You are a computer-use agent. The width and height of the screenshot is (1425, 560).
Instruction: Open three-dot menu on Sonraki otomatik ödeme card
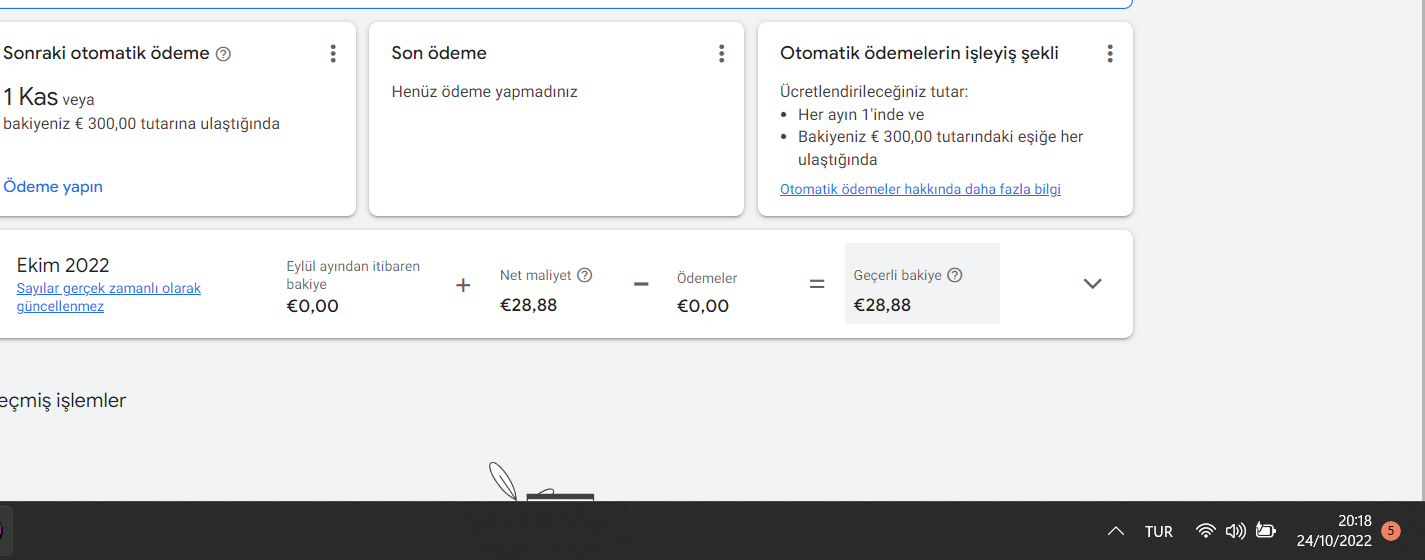[333, 54]
